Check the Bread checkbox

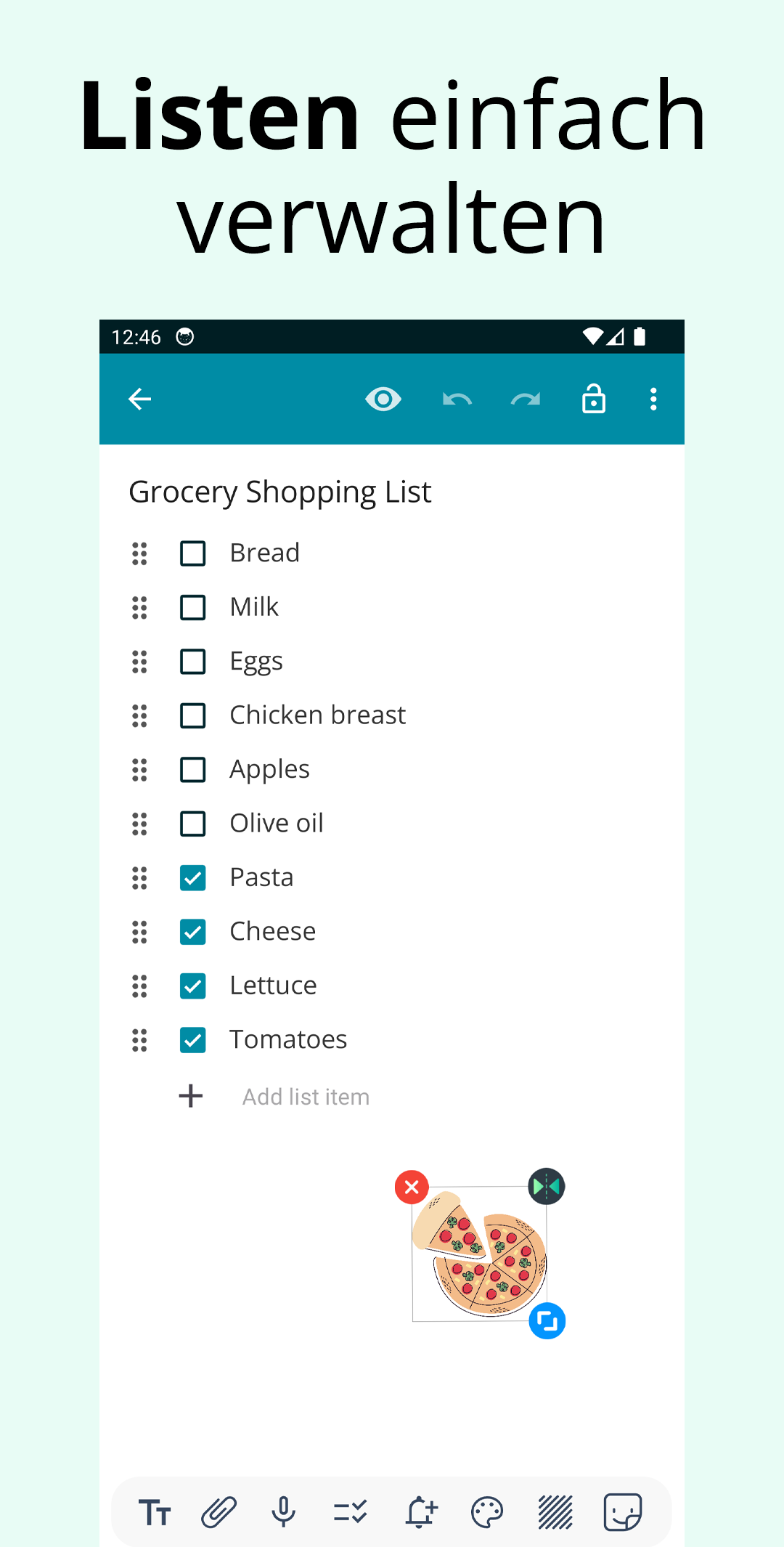click(x=192, y=553)
